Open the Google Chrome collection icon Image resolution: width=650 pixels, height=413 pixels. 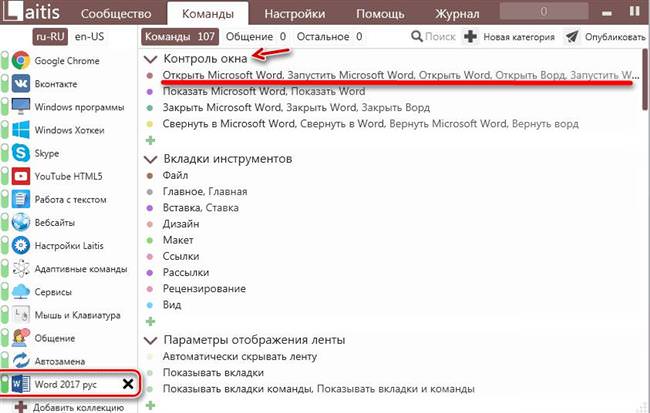21,61
